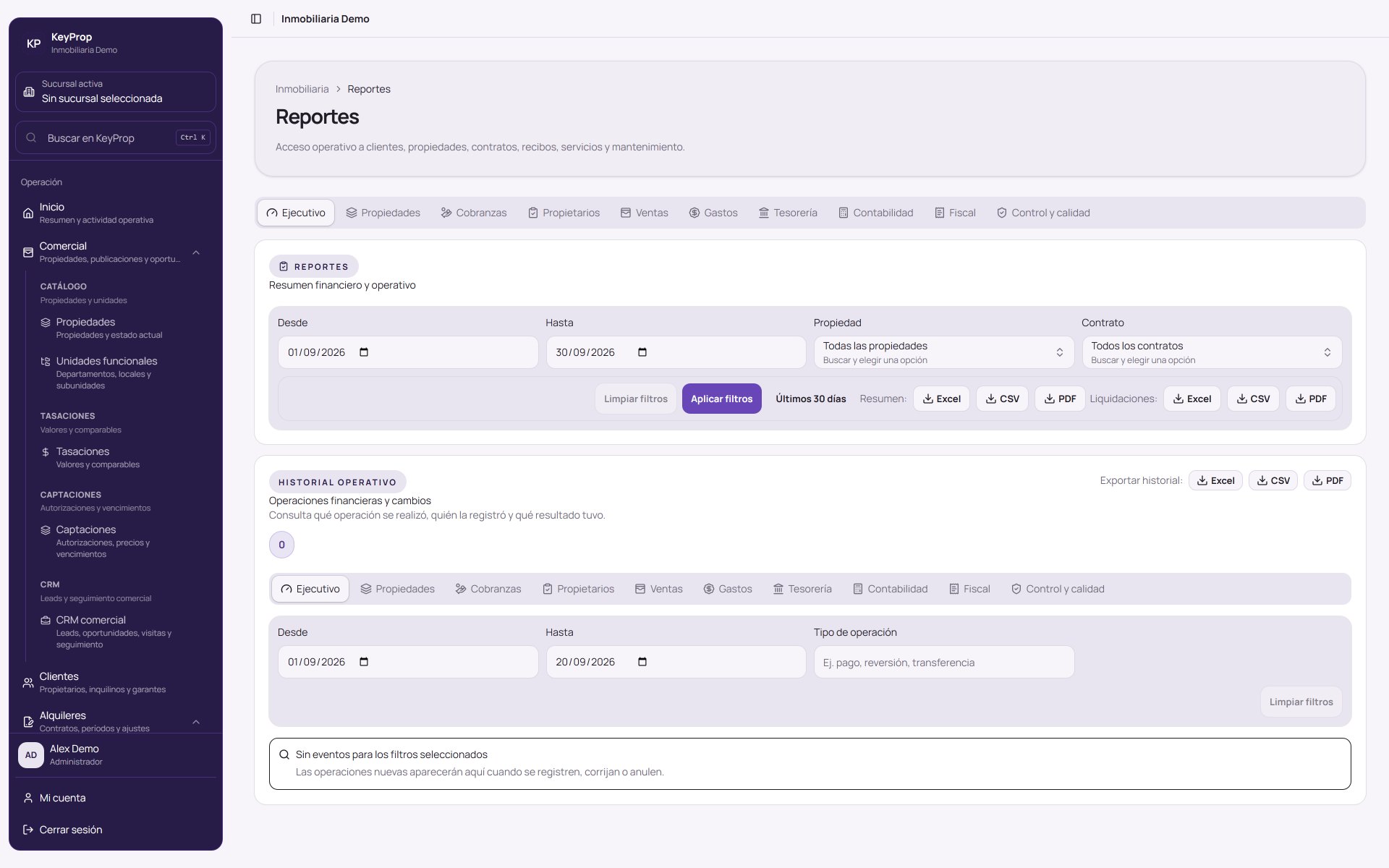Select Gastos tab in top report tabs
The height and width of the screenshot is (868, 1389).
[713, 213]
